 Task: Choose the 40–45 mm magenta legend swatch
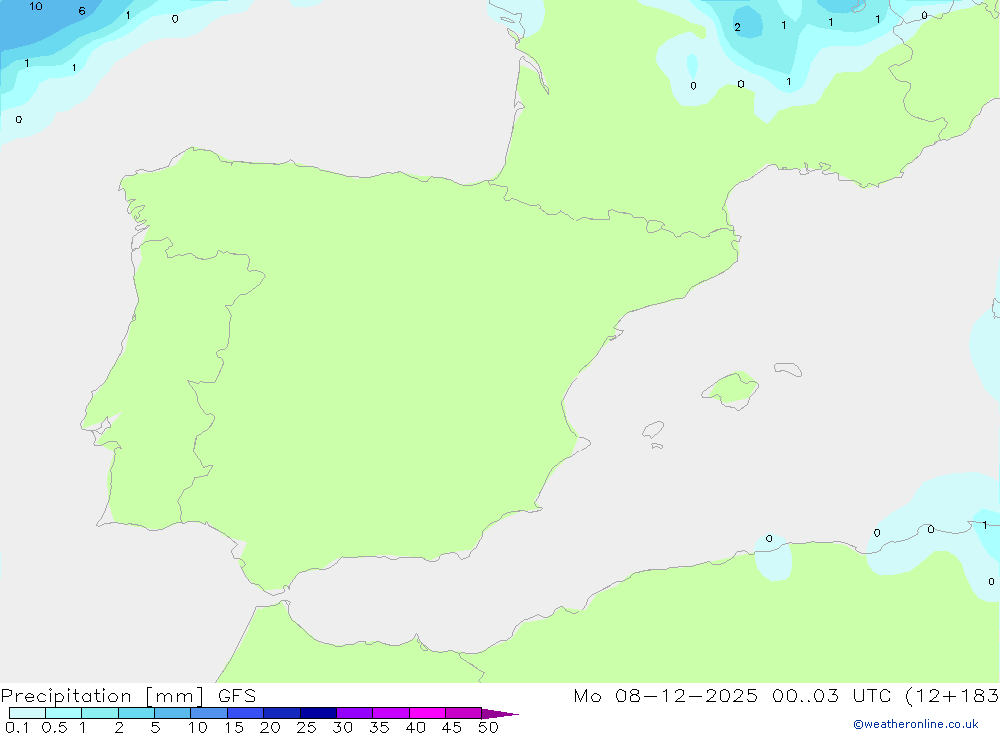pyautogui.click(x=427, y=713)
